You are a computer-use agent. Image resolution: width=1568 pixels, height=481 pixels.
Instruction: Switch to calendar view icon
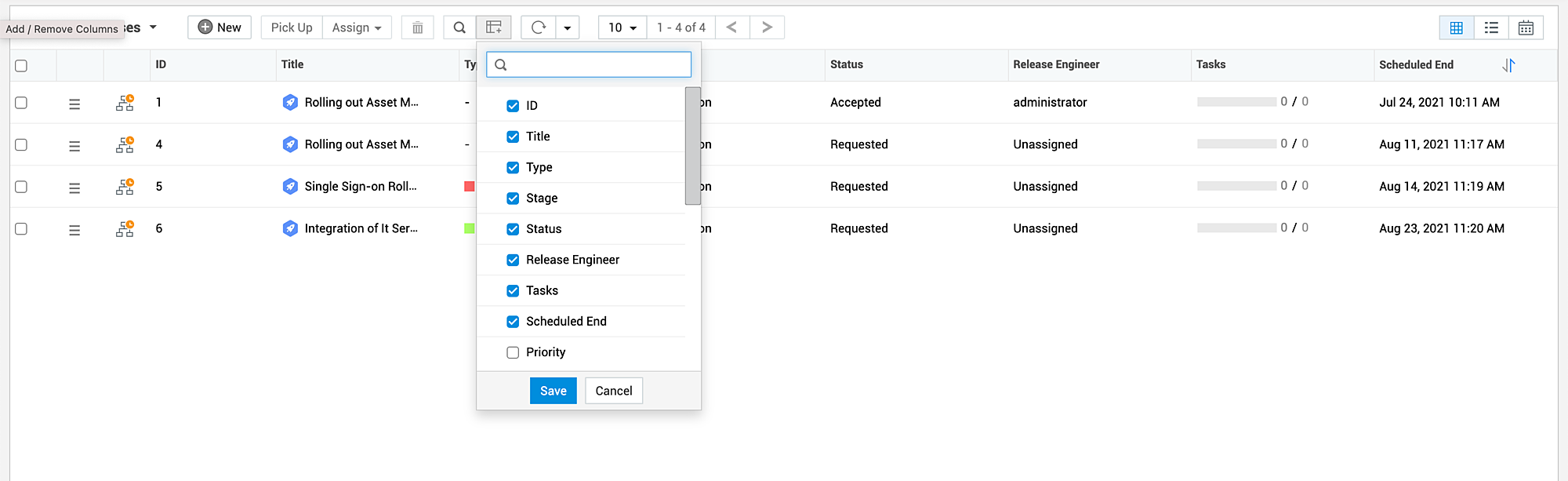pyautogui.click(x=1526, y=27)
